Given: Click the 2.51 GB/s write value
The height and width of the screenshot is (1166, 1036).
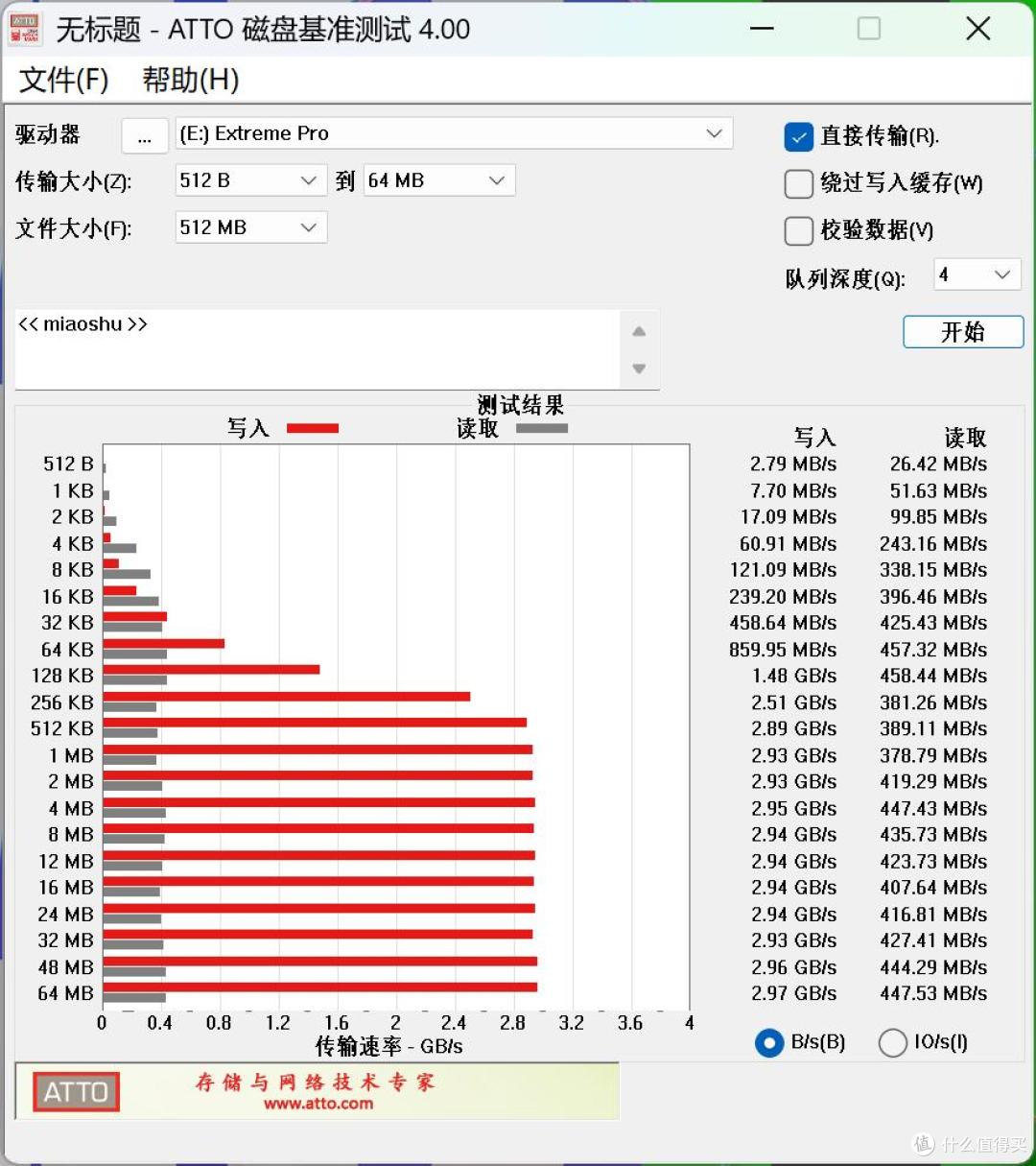Looking at the screenshot, I should click(x=794, y=702).
